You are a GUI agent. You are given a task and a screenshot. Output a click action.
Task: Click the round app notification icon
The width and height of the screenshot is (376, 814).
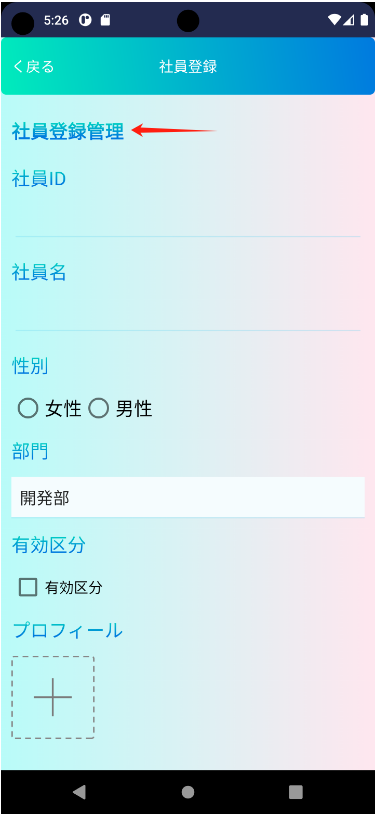85,20
